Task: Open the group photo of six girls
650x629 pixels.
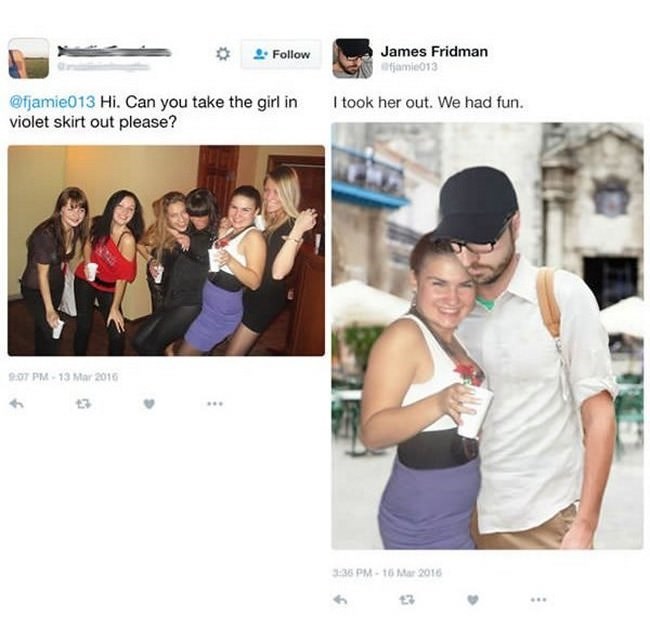Action: [x=166, y=250]
